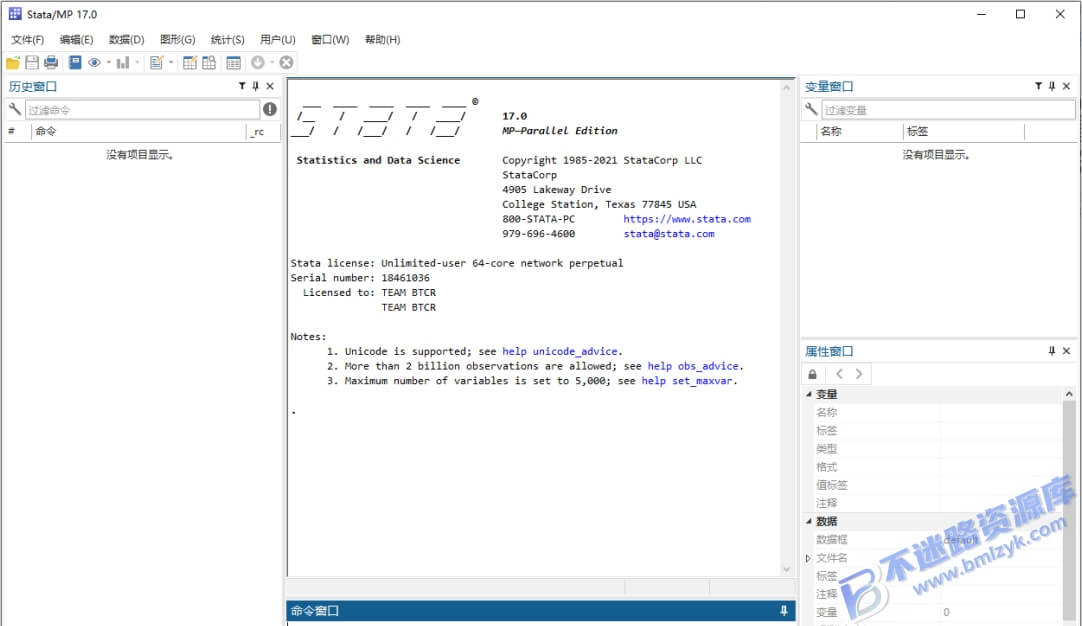Open Viewer icon dropdown arrow
This screenshot has height=626, width=1082.
pyautogui.click(x=108, y=63)
